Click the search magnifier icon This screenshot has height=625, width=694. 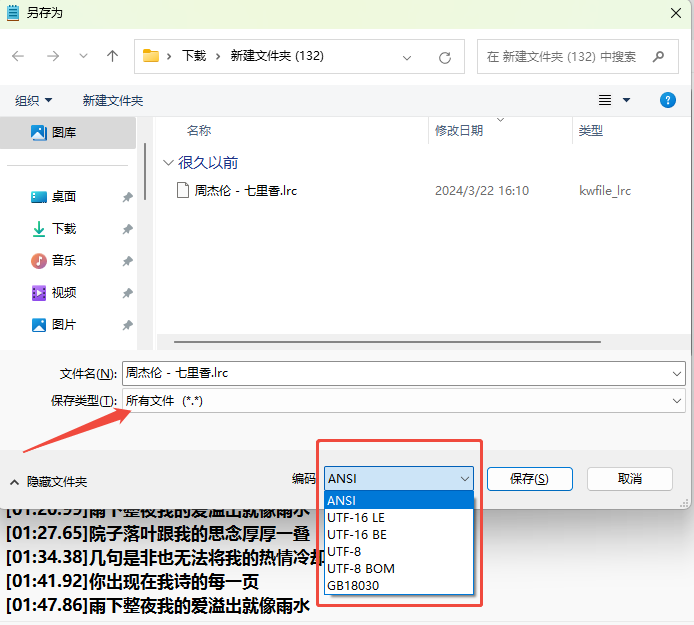click(x=659, y=57)
